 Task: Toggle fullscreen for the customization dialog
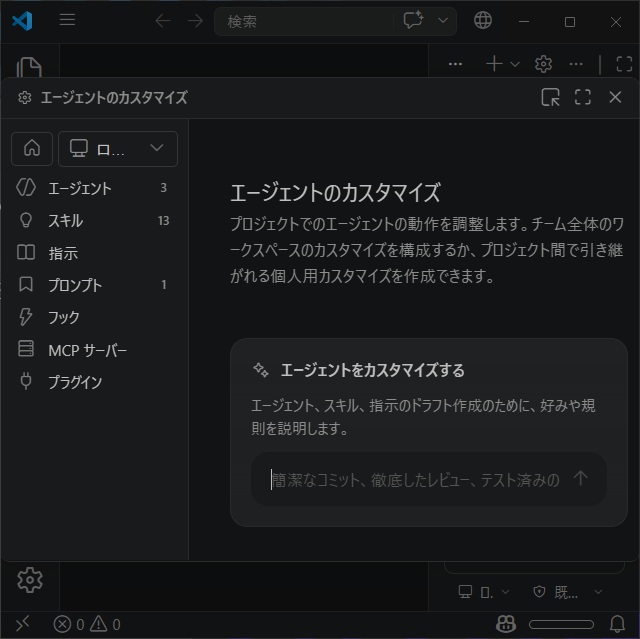[583, 97]
